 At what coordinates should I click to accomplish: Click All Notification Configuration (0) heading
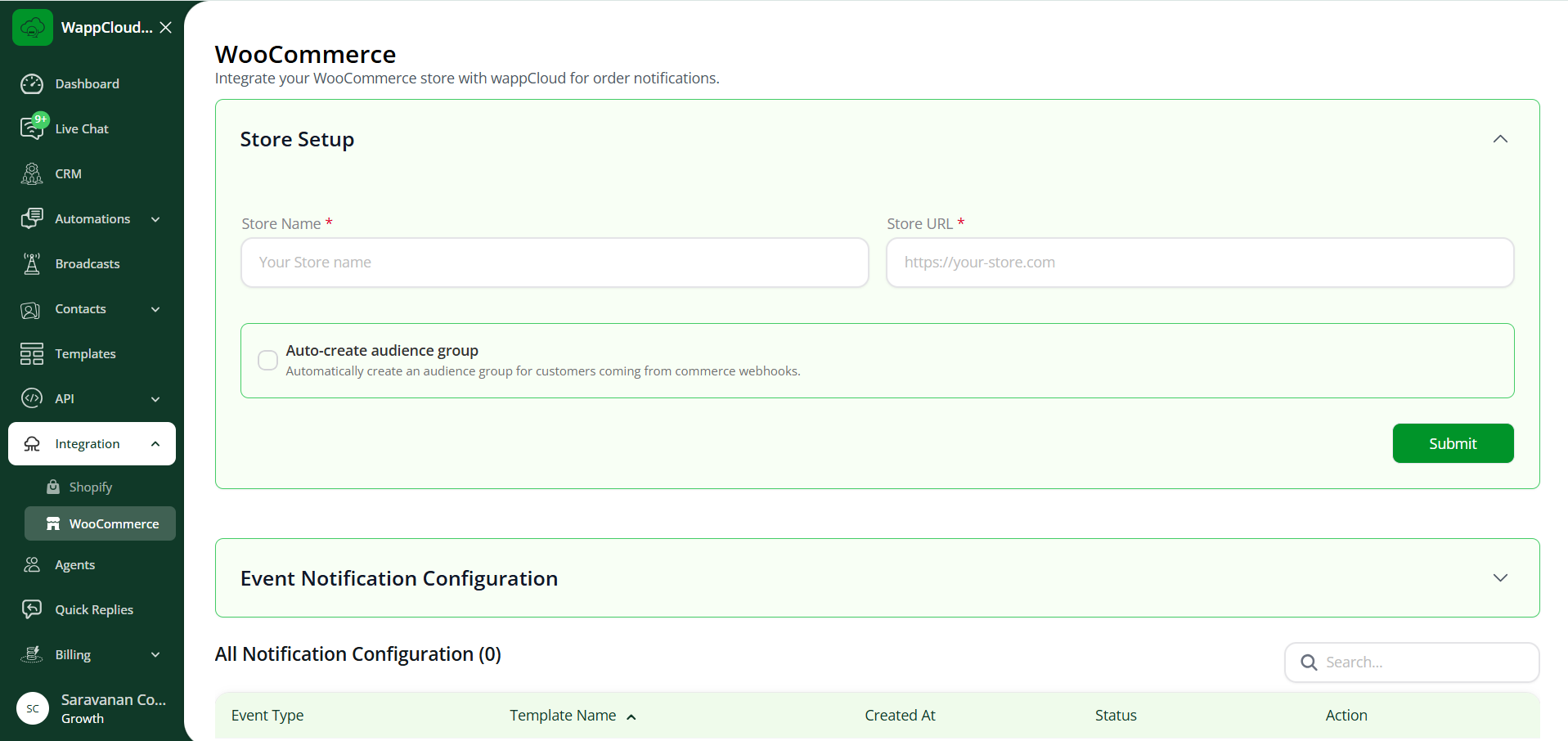point(357,654)
